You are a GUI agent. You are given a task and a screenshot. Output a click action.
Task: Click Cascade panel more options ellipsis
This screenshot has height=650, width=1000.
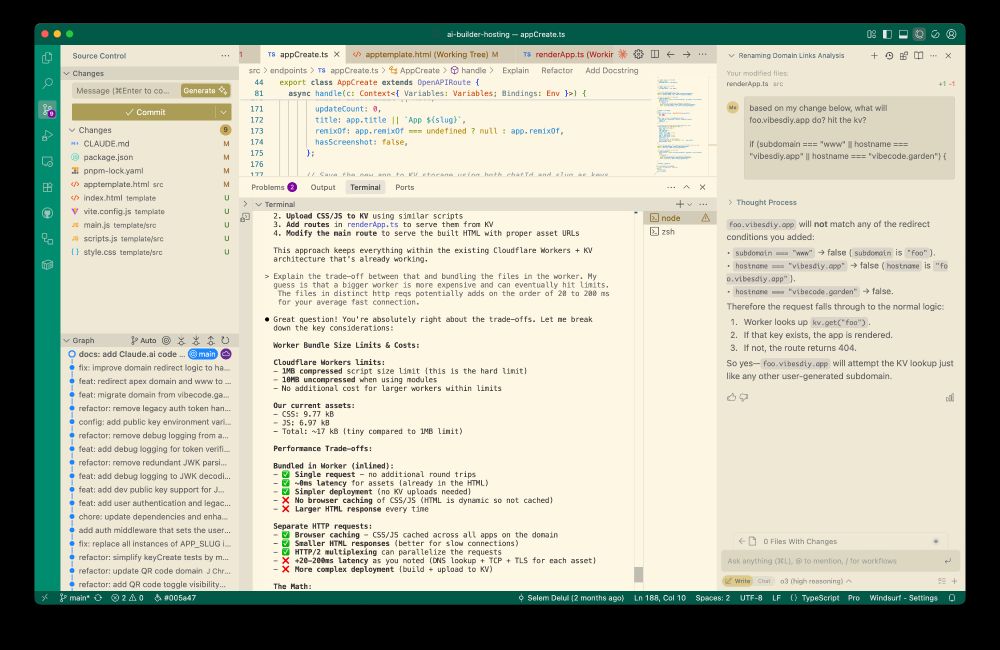pos(933,55)
